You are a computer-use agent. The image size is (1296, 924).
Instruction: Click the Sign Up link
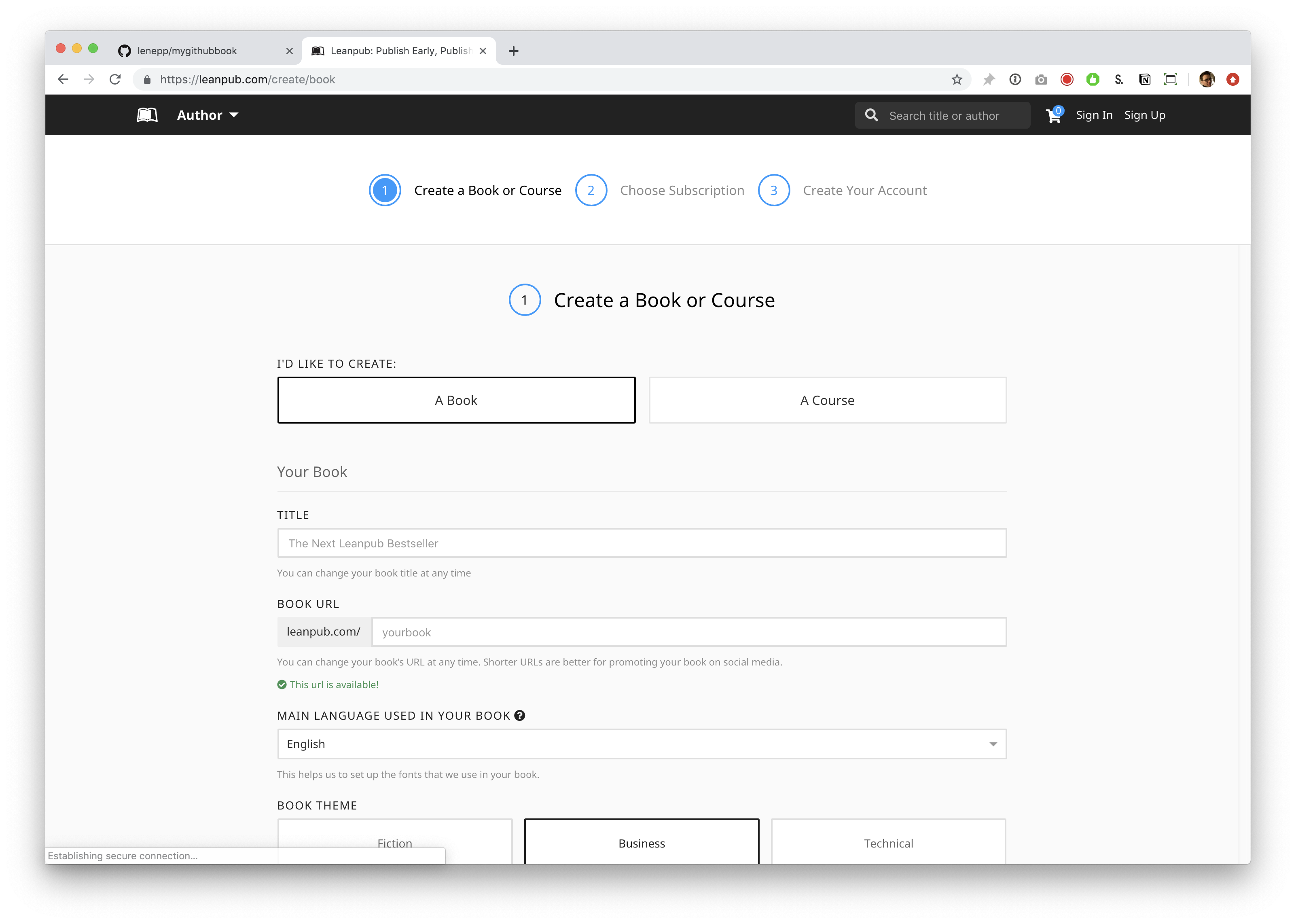(1145, 116)
